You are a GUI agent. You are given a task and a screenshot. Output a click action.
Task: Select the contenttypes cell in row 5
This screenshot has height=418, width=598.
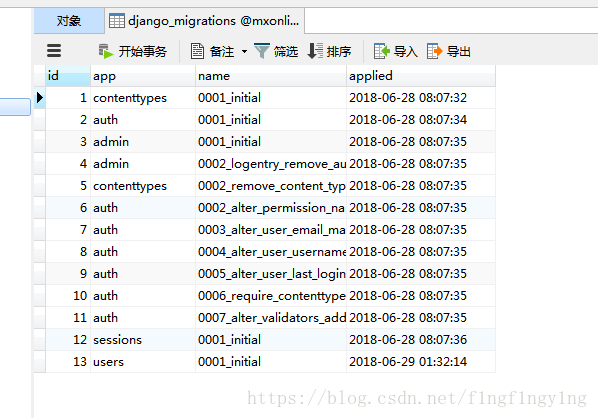(143, 186)
